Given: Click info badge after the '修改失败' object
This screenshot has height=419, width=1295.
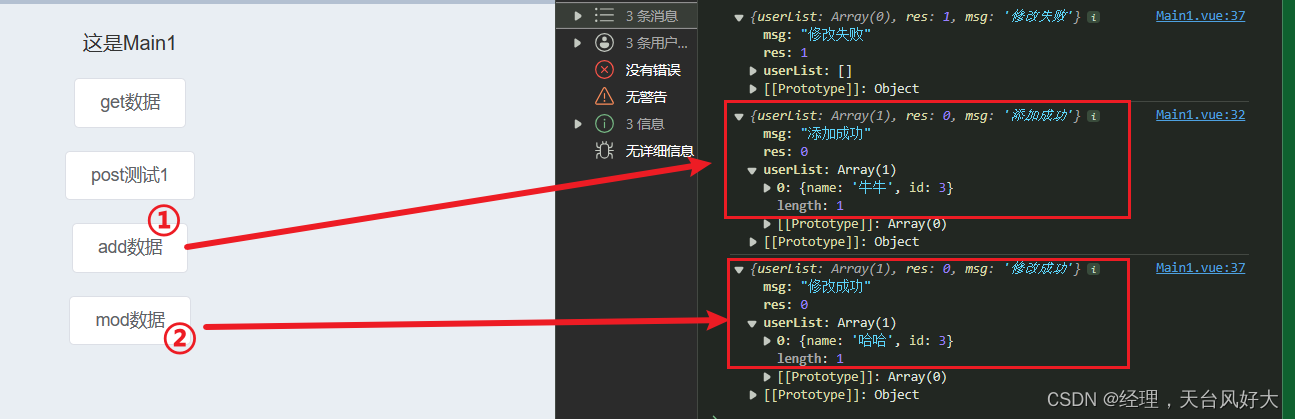Looking at the screenshot, I should tap(1093, 17).
